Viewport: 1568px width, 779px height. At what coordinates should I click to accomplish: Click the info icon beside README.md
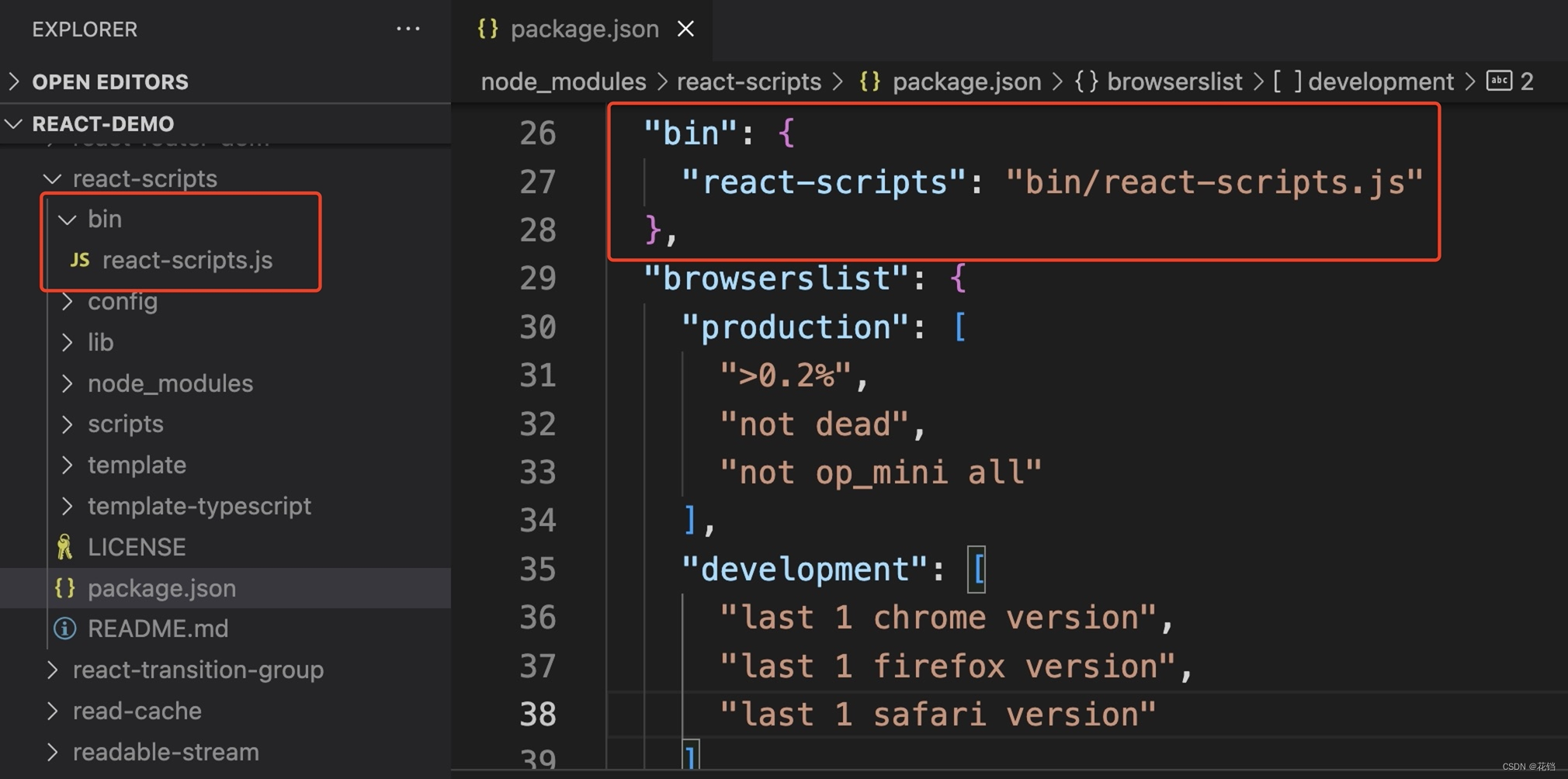64,628
